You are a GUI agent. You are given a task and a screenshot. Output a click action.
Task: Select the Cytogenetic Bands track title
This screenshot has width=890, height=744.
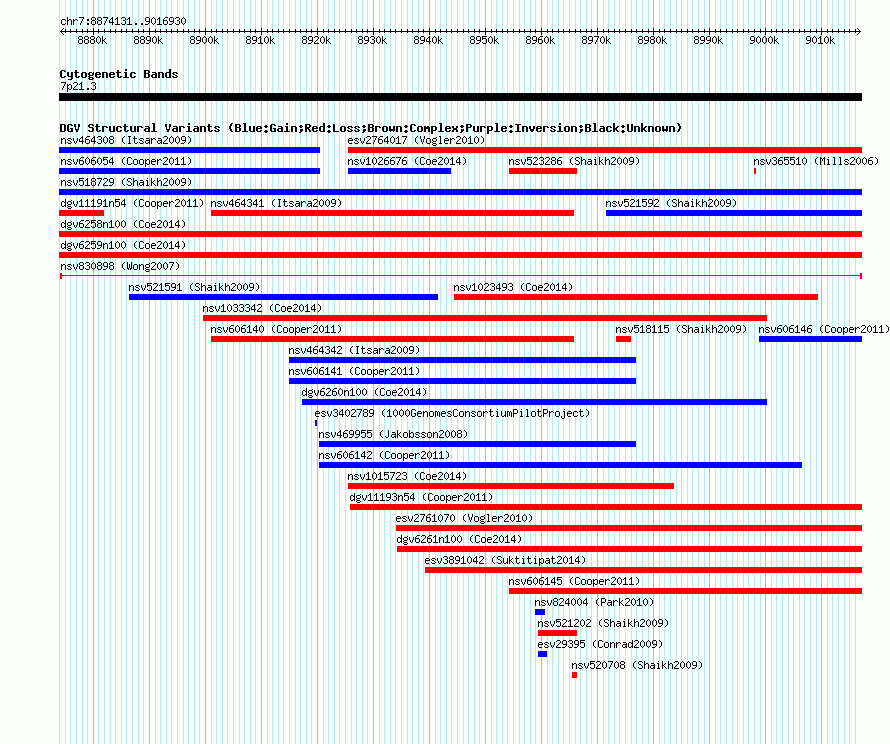pos(119,74)
